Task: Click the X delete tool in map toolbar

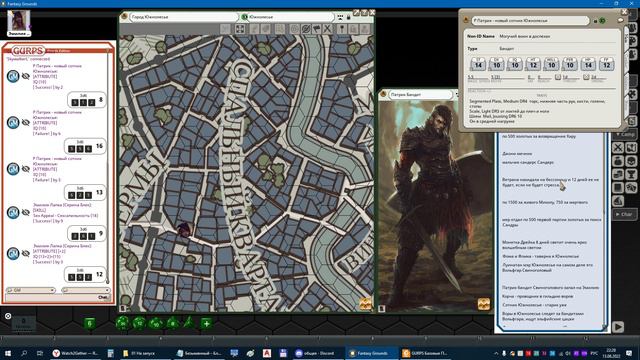Action: click(x=327, y=29)
